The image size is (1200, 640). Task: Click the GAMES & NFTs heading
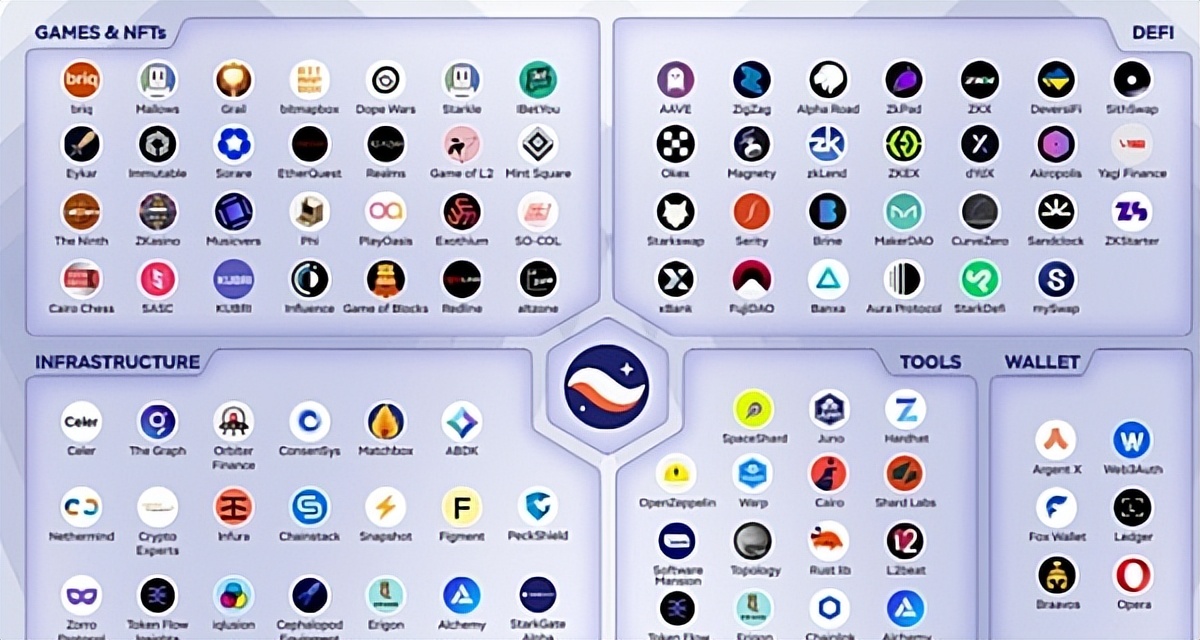100,32
